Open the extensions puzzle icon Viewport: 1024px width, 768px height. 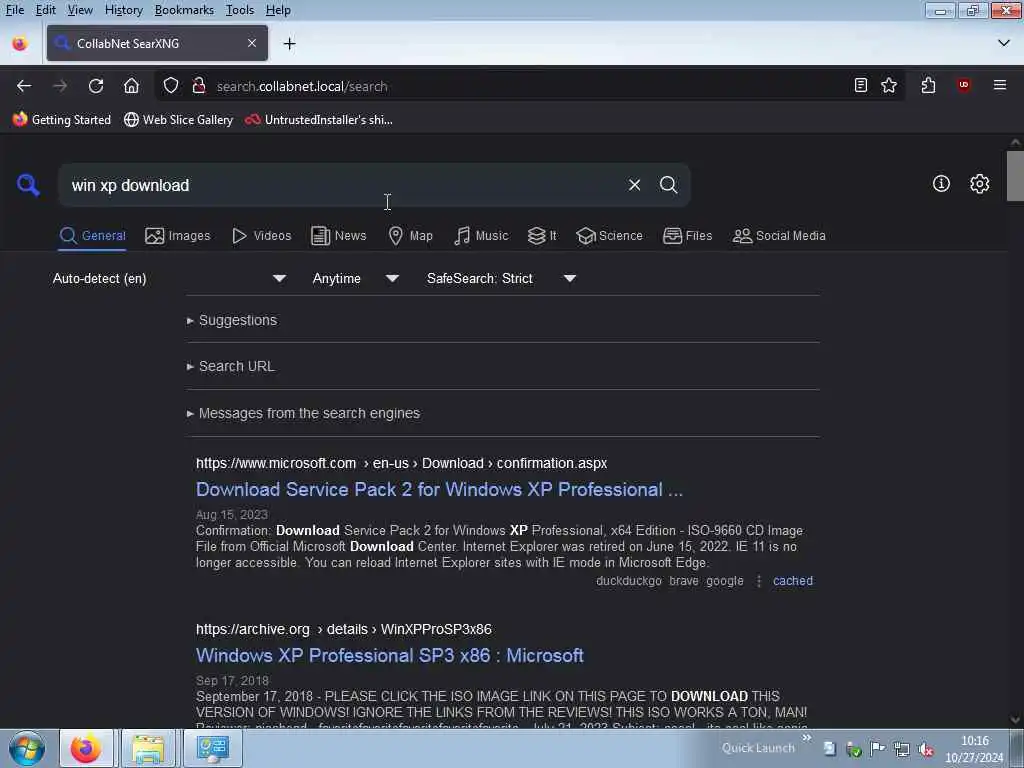point(928,85)
